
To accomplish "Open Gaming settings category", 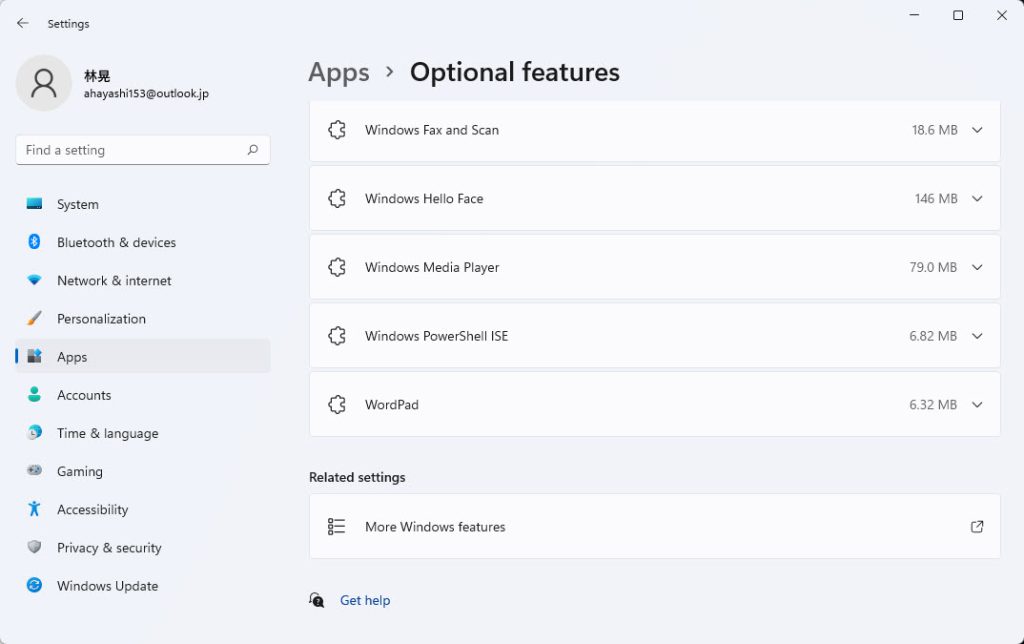I will [x=142, y=470].
